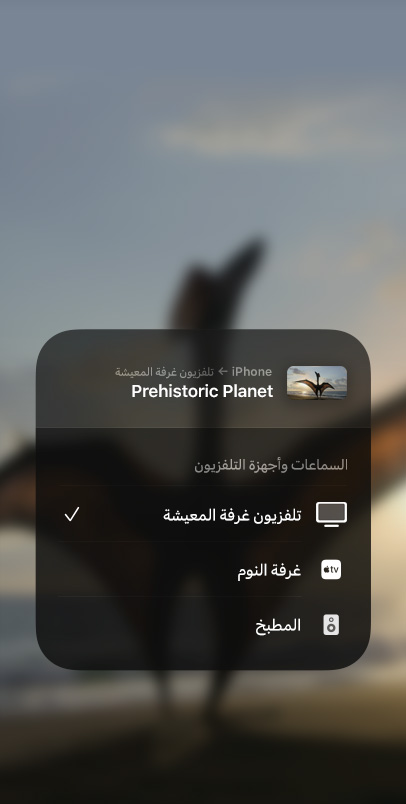The width and height of the screenshot is (406, 804).
Task: Select تلفزيون غرفة المعيشة as AirPlay output
Action: 202,514
